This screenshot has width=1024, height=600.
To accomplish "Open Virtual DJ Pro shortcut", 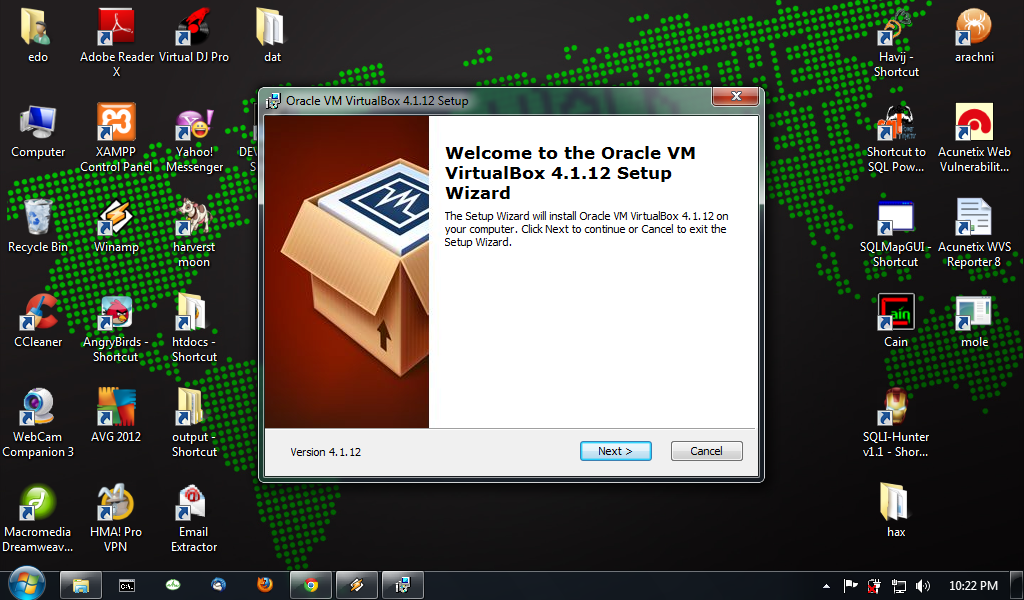I will coord(194,36).
